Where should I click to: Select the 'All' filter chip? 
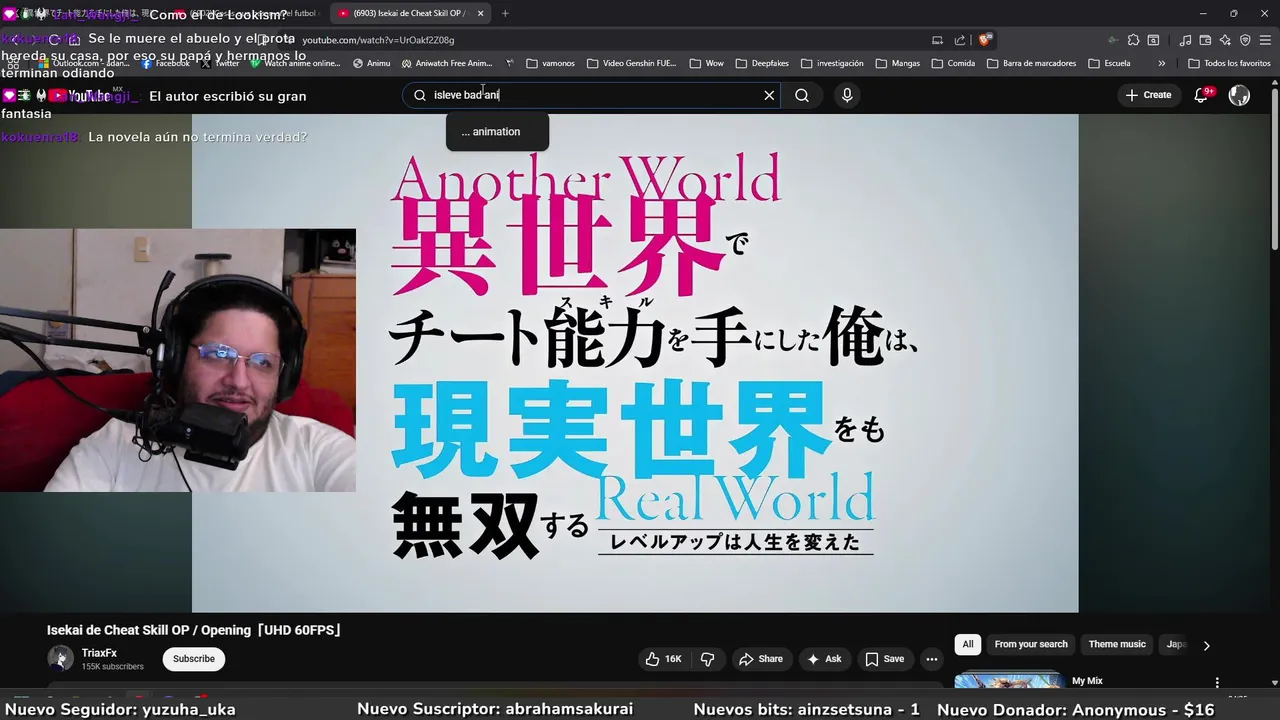(x=968, y=644)
